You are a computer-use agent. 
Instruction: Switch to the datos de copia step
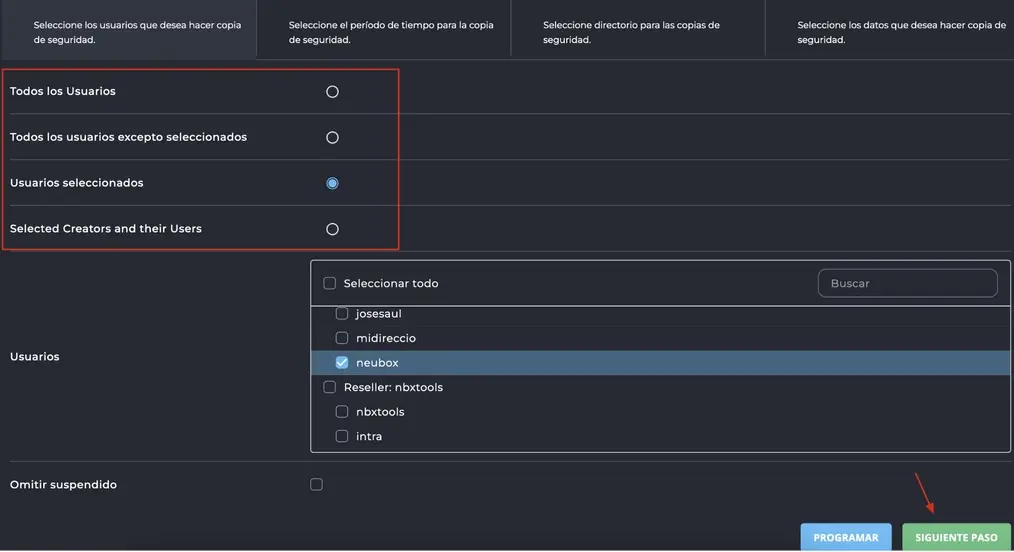(x=890, y=30)
